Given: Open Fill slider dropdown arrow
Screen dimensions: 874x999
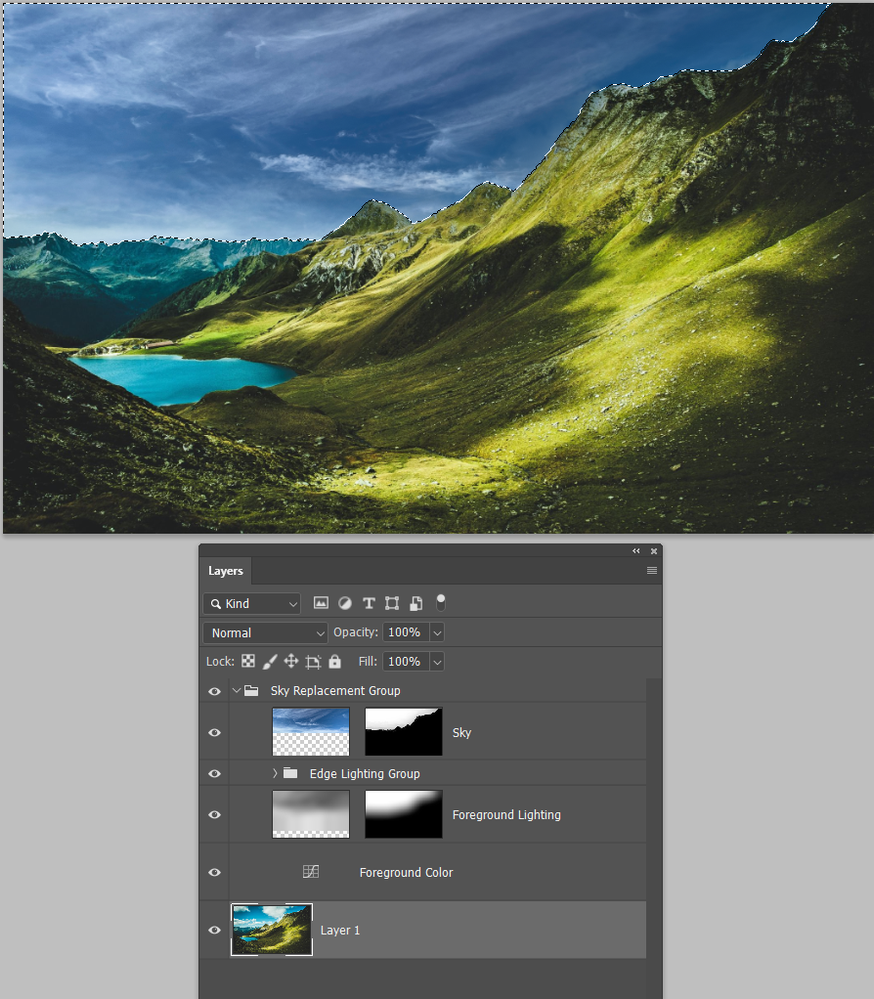Looking at the screenshot, I should point(437,662).
